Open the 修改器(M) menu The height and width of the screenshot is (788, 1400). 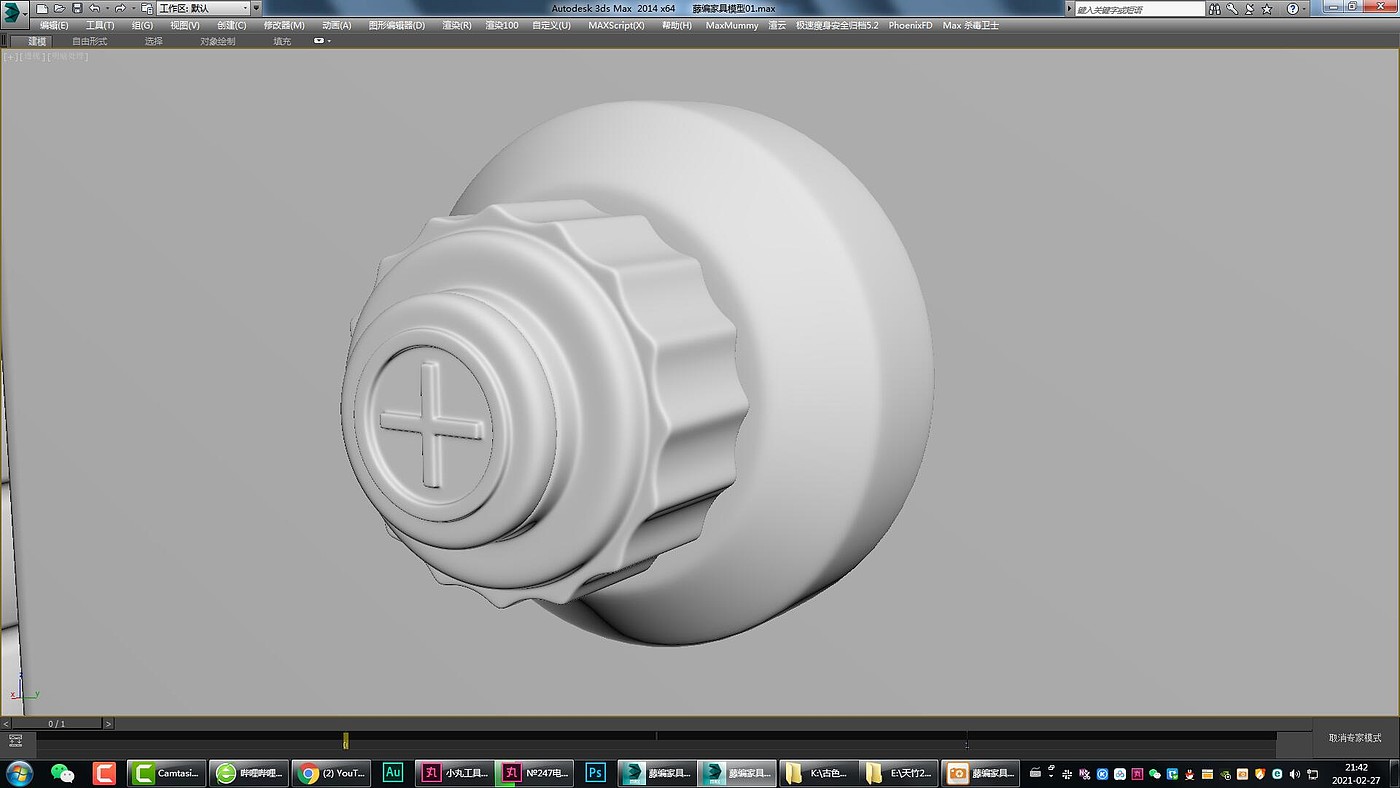click(284, 25)
